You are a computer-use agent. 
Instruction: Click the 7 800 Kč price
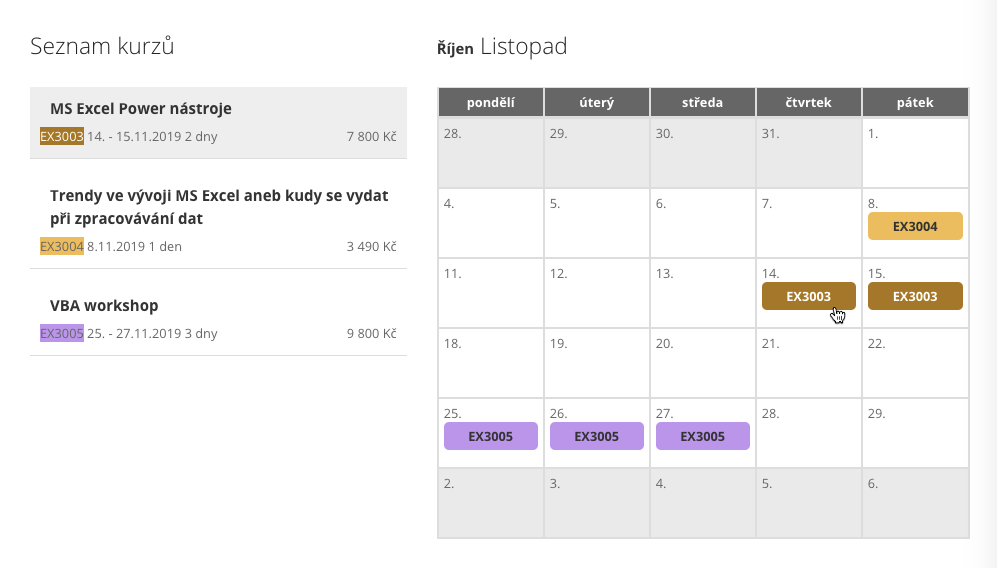pyautogui.click(x=371, y=136)
